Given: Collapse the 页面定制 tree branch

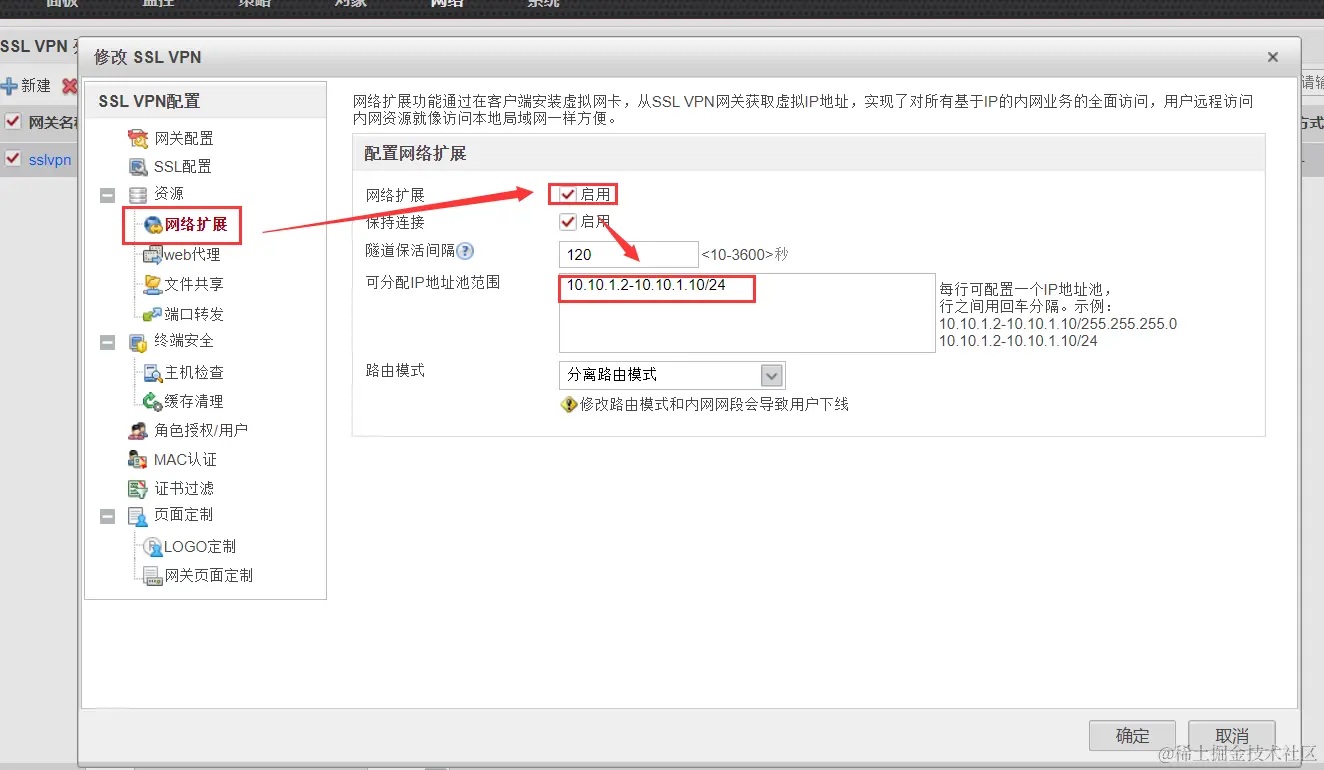Looking at the screenshot, I should [108, 516].
